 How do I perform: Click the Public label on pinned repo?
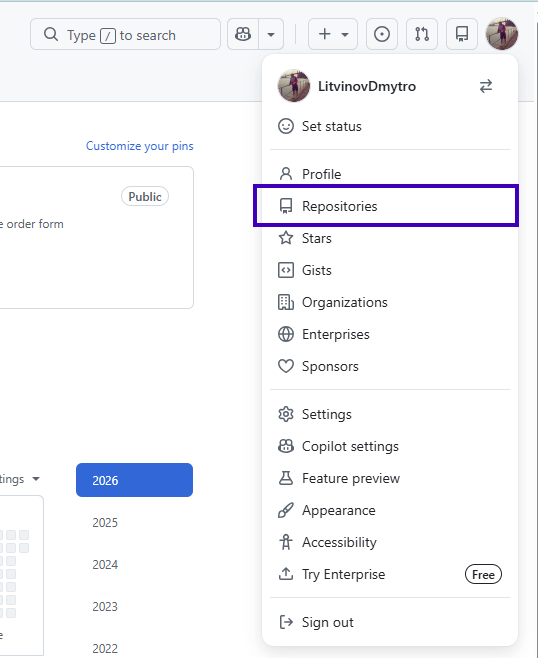pos(145,197)
